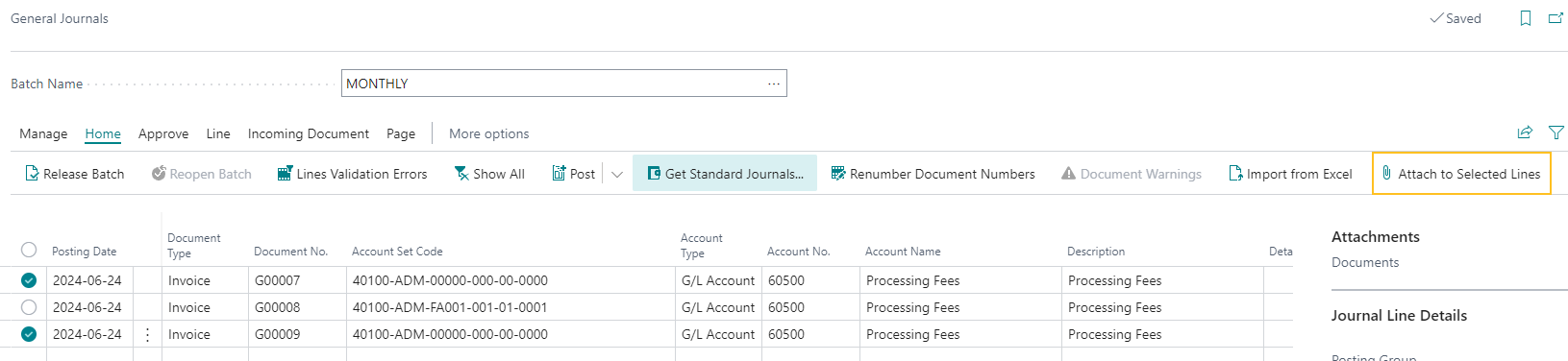Click Get Standard Journals action
Image resolution: width=1568 pixels, height=361 pixels.
725,174
